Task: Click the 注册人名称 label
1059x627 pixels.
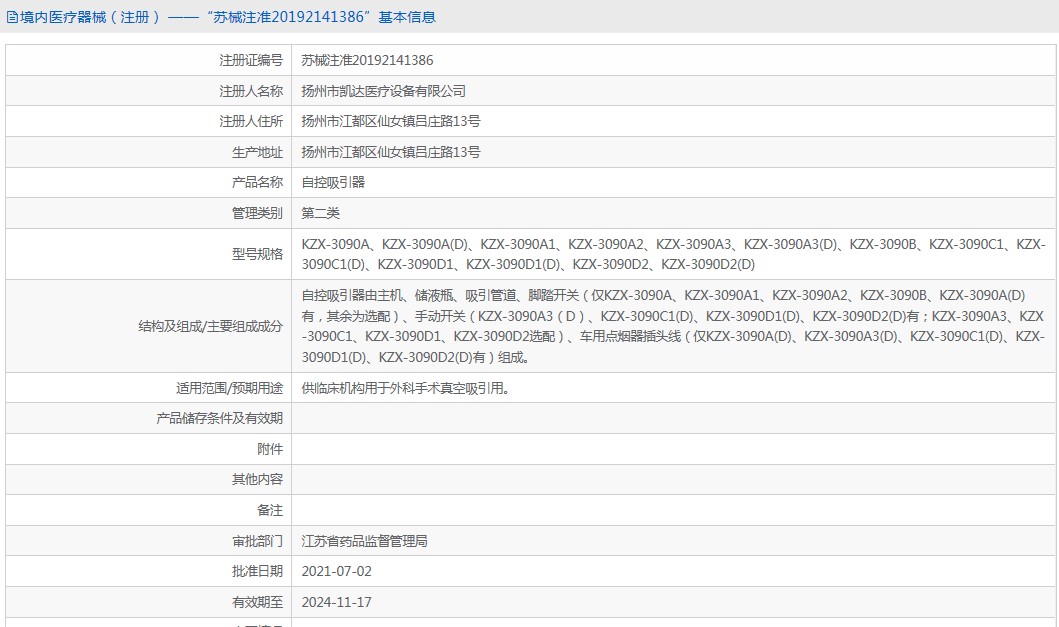Action: (x=251, y=91)
